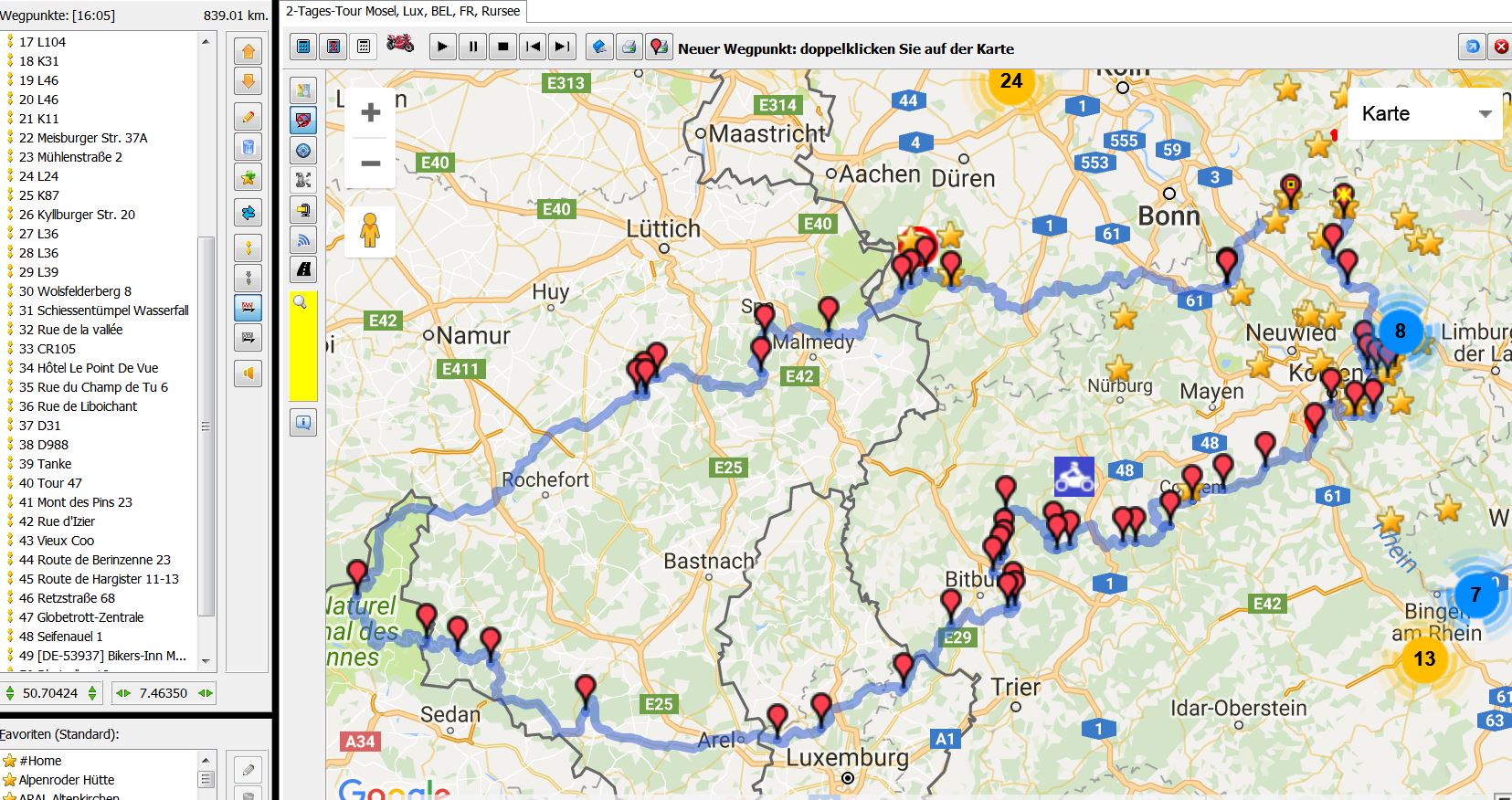The width and height of the screenshot is (1512, 800).
Task: Click the trash bin delete icon
Action: click(248, 147)
